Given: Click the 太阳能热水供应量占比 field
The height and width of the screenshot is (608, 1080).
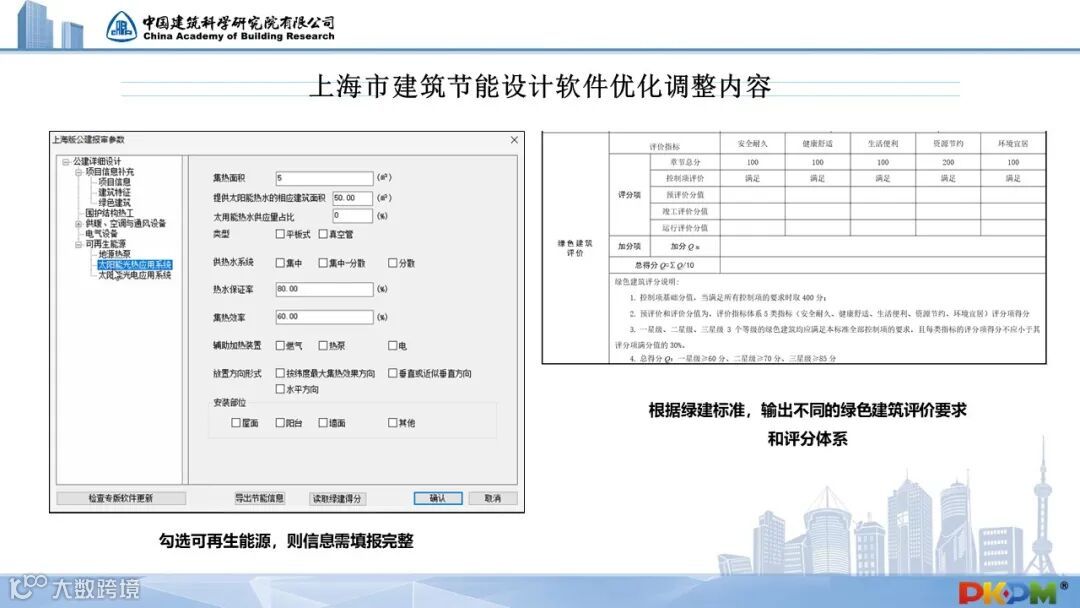Looking at the screenshot, I should 353,216.
